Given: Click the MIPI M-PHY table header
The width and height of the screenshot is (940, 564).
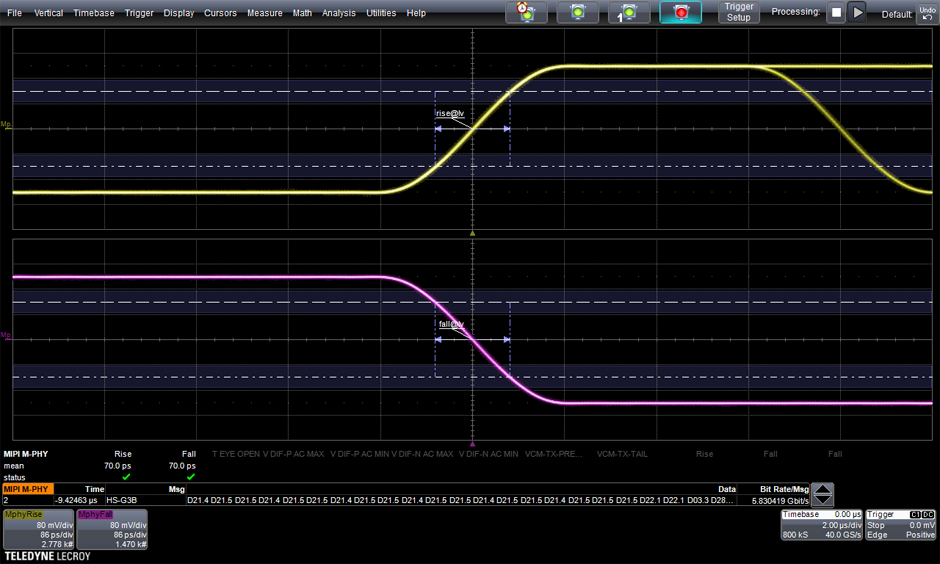Looking at the screenshot, I should click(x=26, y=489).
